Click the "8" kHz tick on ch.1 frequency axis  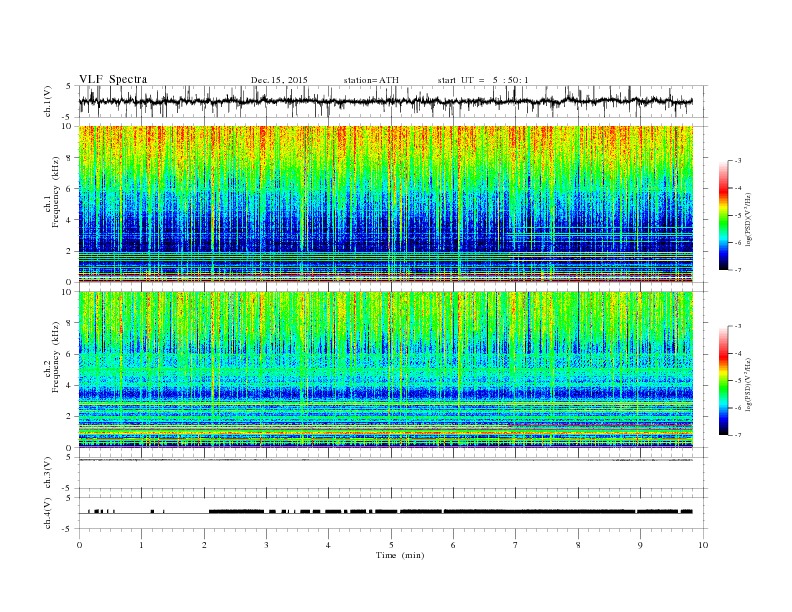click(69, 158)
